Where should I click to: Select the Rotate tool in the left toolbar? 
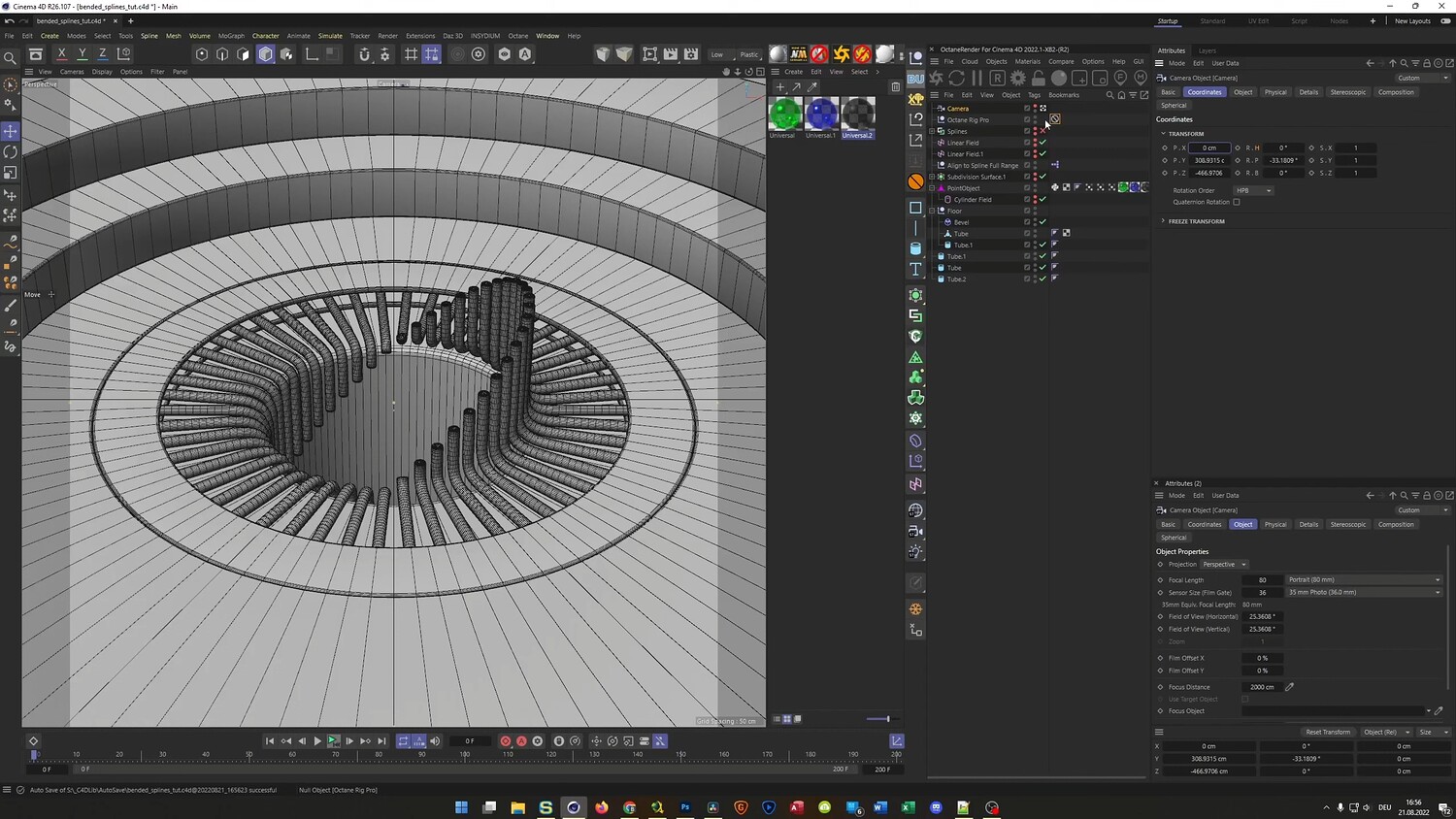click(x=11, y=152)
